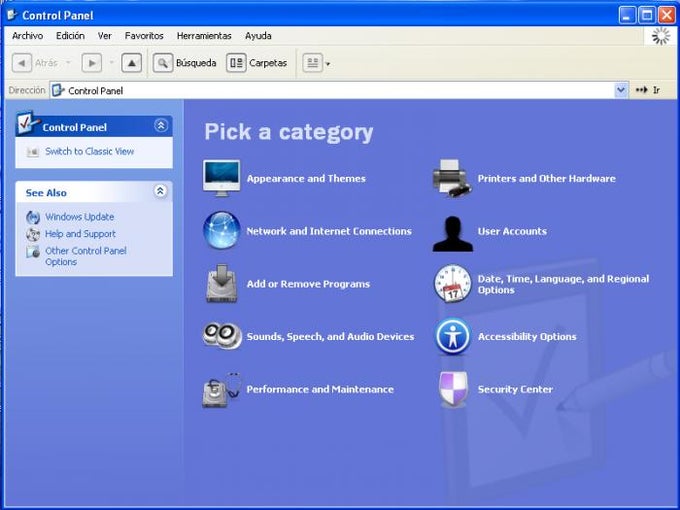Click Date, Time, Language, and Regional Options label
Screen dimensions: 680x510
click(563, 284)
